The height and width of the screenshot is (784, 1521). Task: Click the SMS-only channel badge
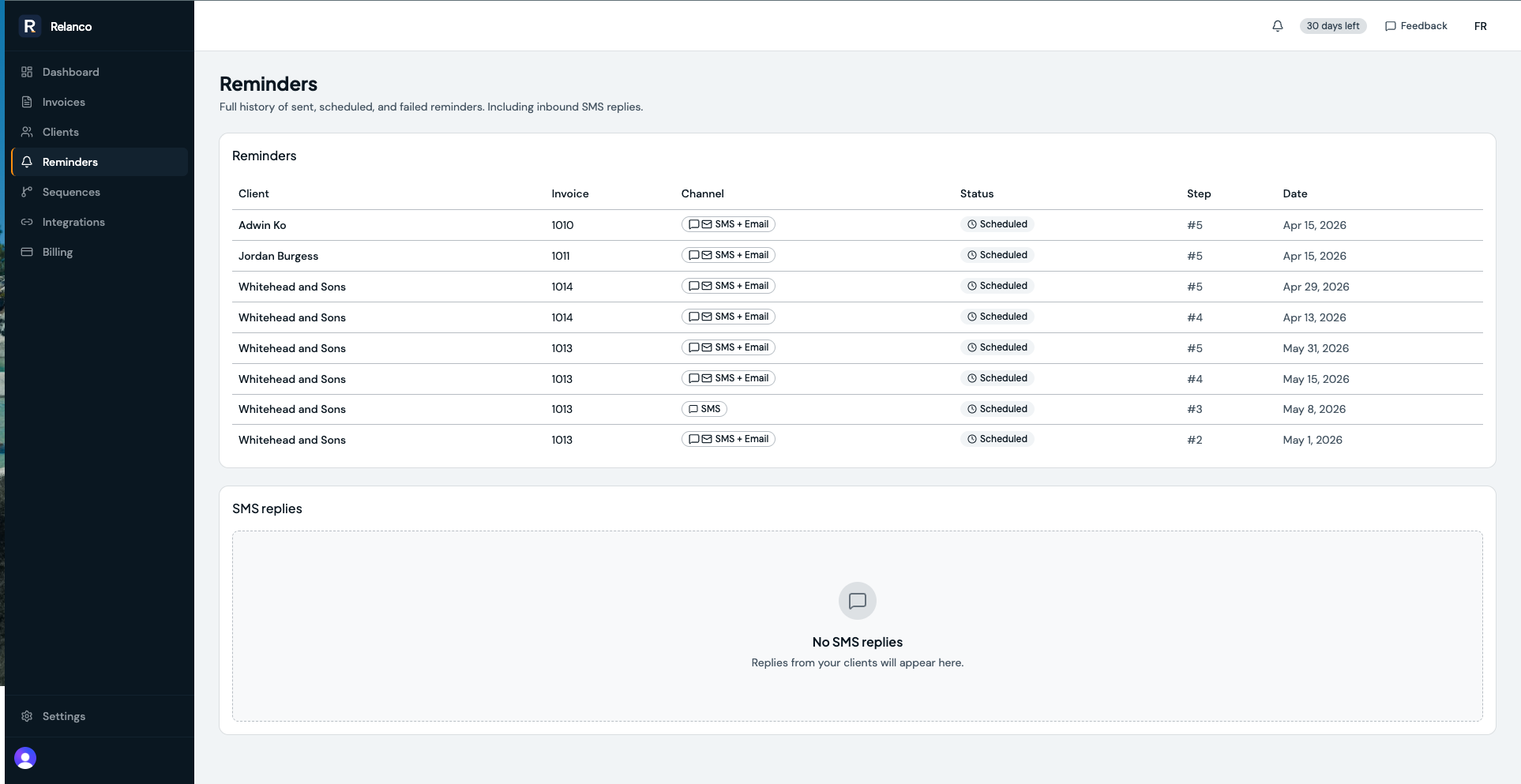(x=704, y=409)
